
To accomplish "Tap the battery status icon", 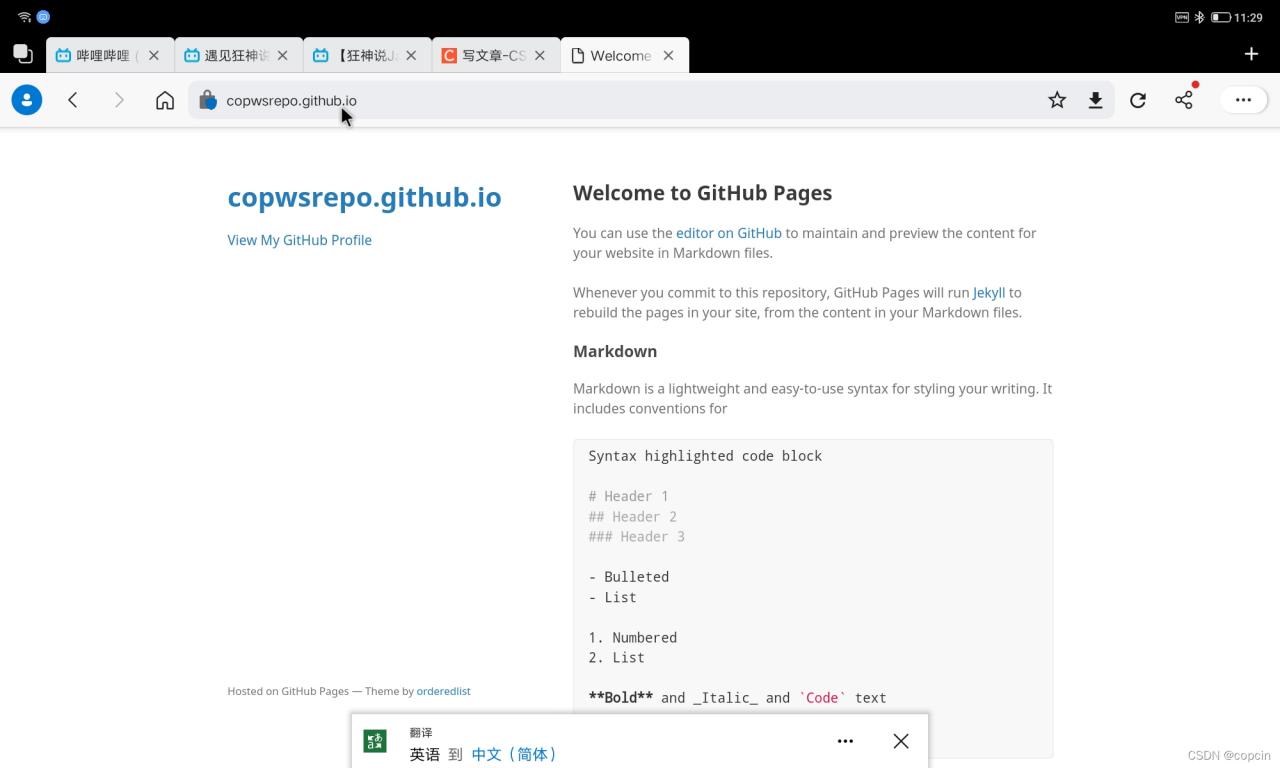I will coord(1220,17).
